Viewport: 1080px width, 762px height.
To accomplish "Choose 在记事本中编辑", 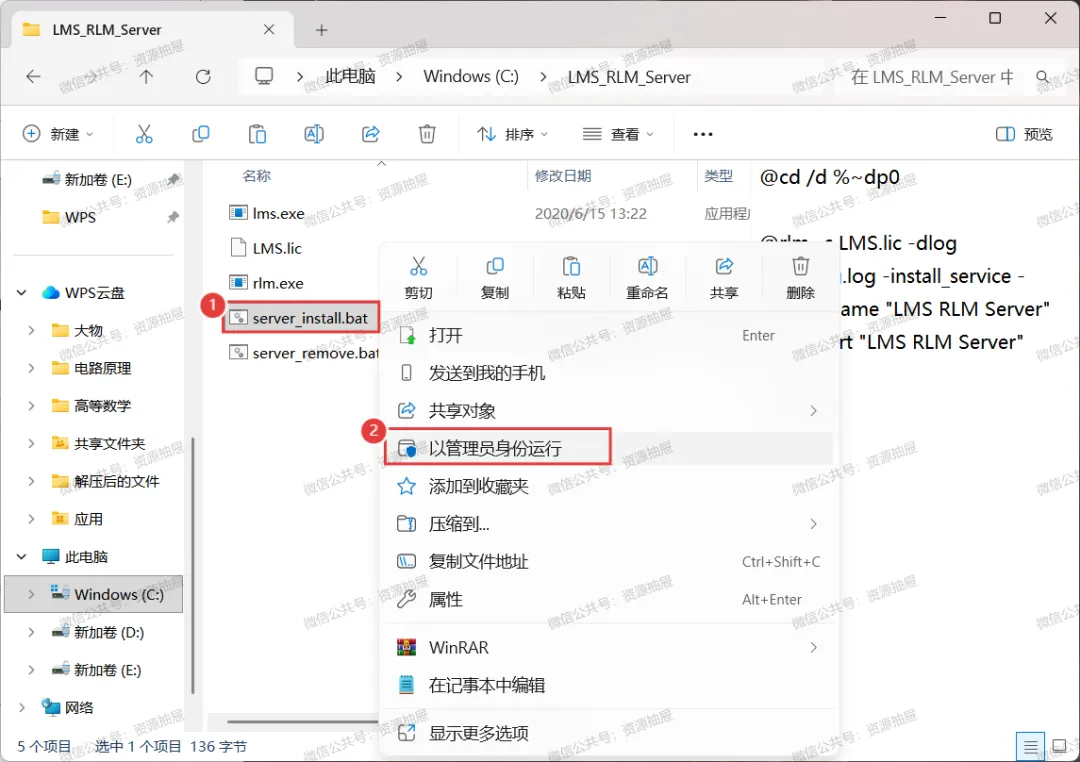I will pyautogui.click(x=609, y=686).
